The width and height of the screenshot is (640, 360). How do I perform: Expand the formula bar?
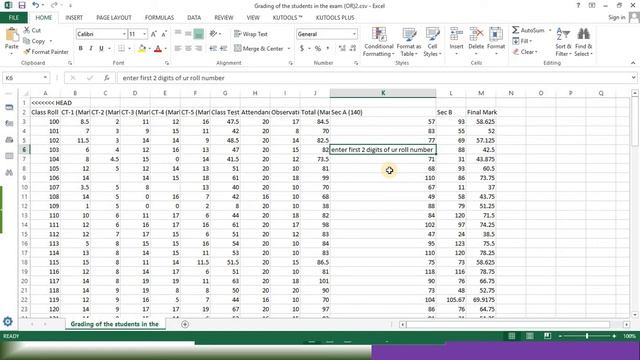[x=633, y=78]
